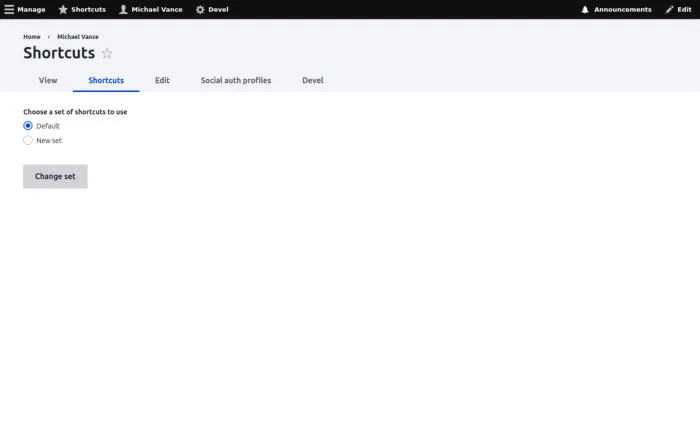This screenshot has width=700, height=438.
Task: Click the user icon beside Michael Vance
Action: click(x=123, y=9)
